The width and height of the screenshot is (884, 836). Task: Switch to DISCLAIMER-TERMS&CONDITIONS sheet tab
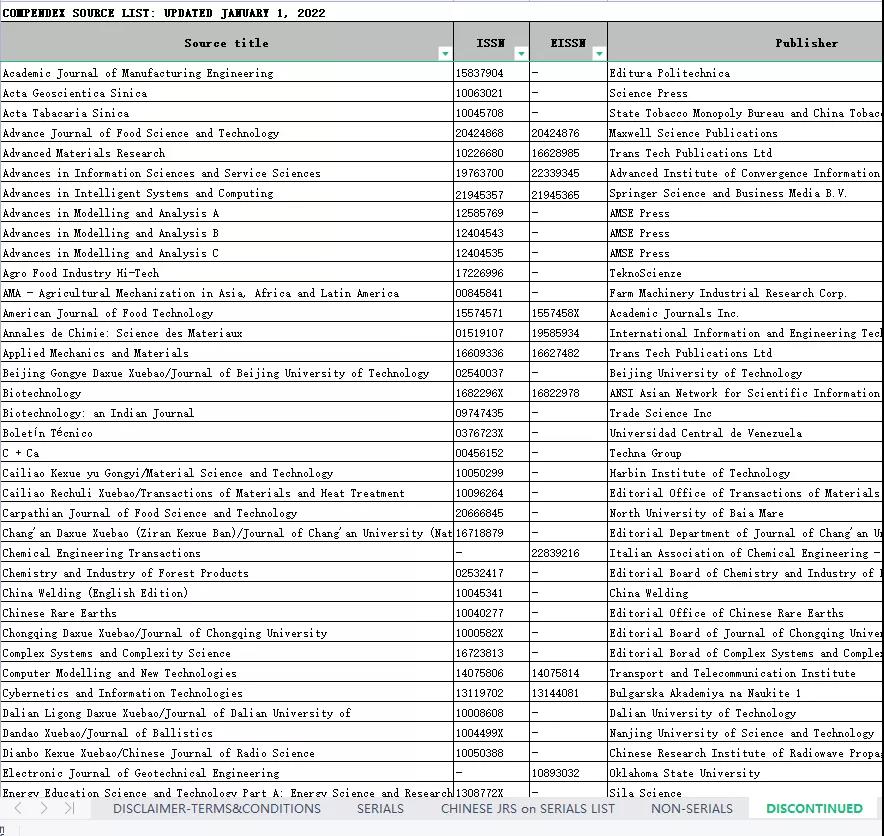(x=216, y=808)
